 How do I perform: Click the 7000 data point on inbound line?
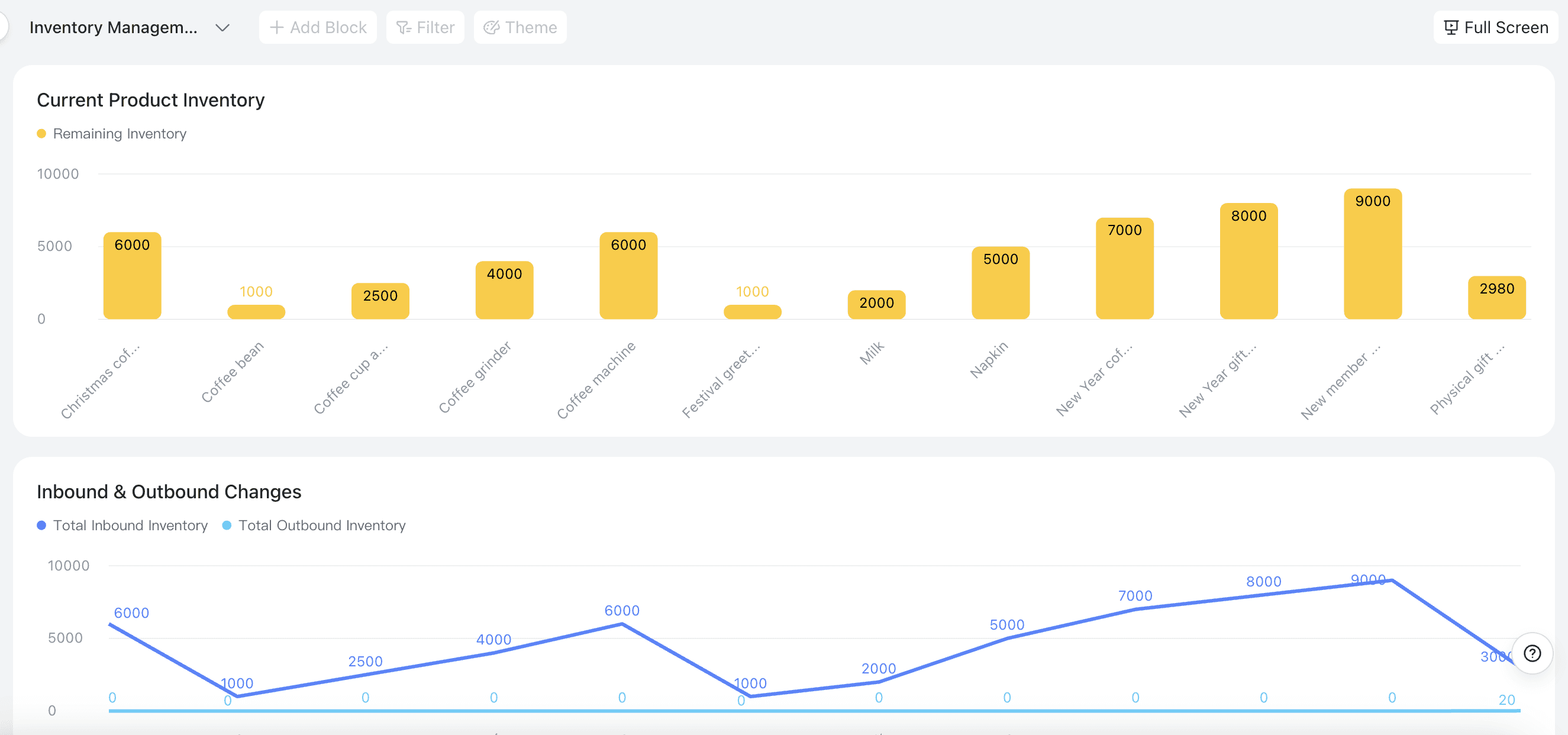1135,609
